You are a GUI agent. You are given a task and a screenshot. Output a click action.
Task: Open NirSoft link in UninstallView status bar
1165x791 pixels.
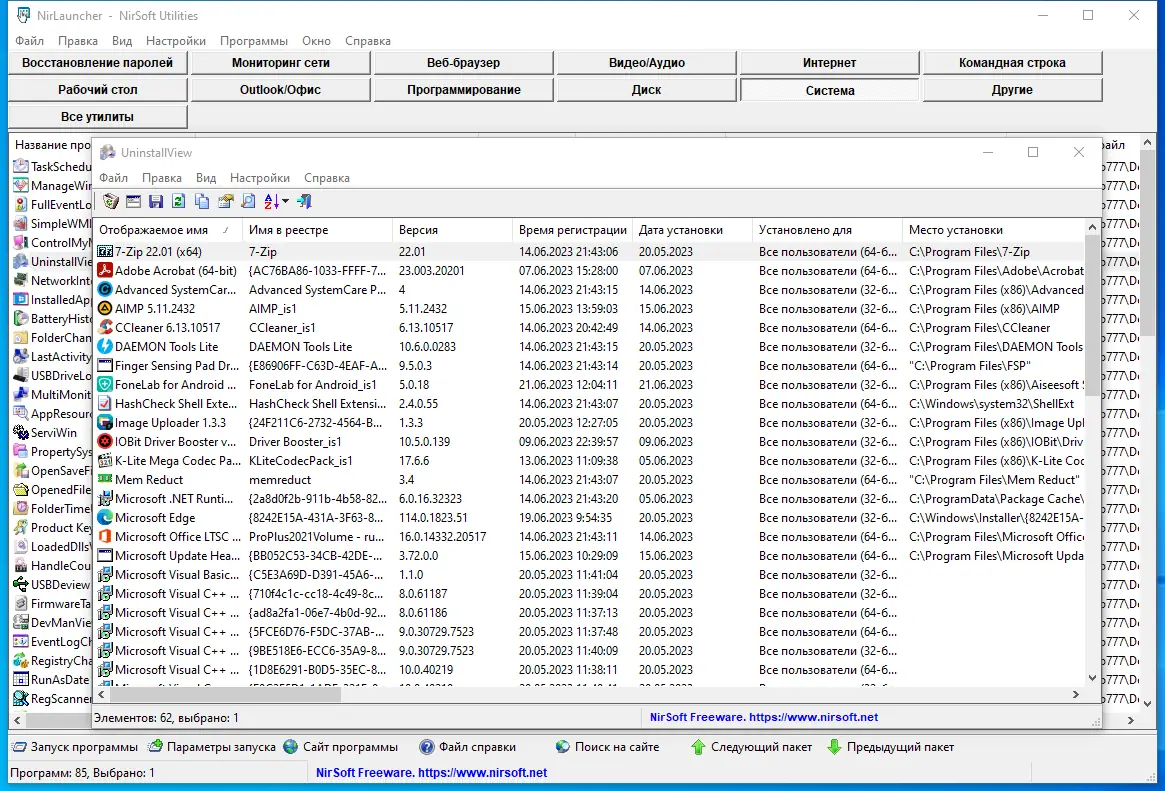click(764, 717)
